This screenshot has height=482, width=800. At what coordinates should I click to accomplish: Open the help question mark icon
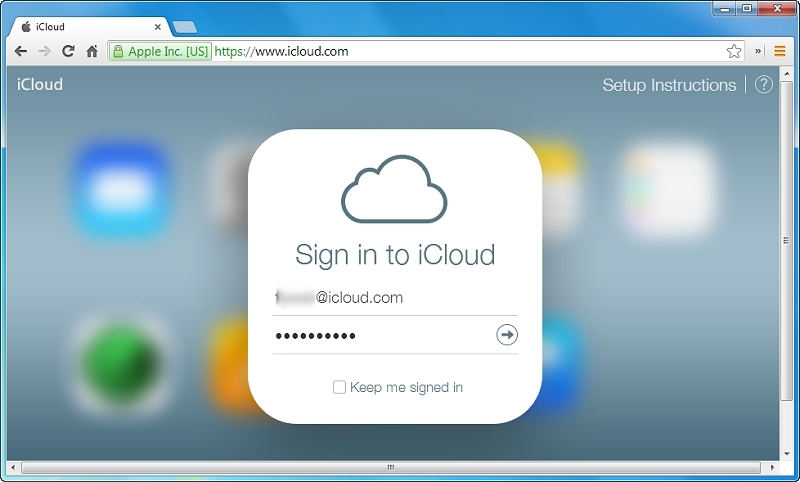(x=763, y=85)
